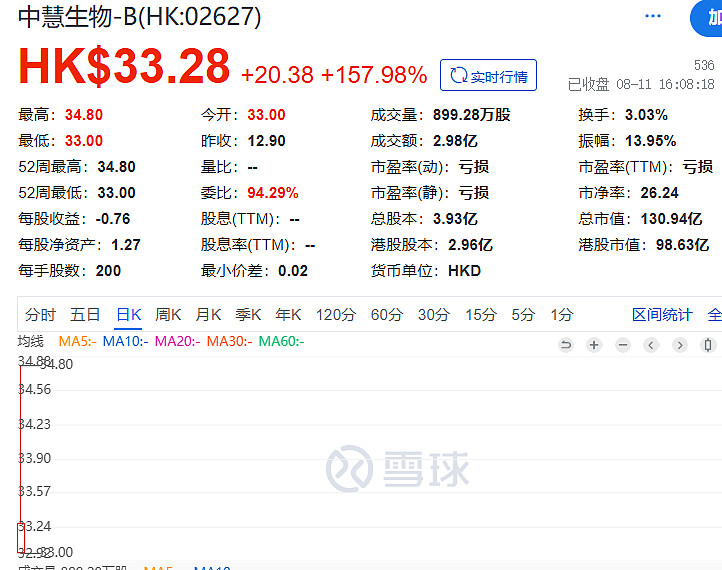Zoom out chart with minus icon
The height and width of the screenshot is (570, 722).
point(623,345)
